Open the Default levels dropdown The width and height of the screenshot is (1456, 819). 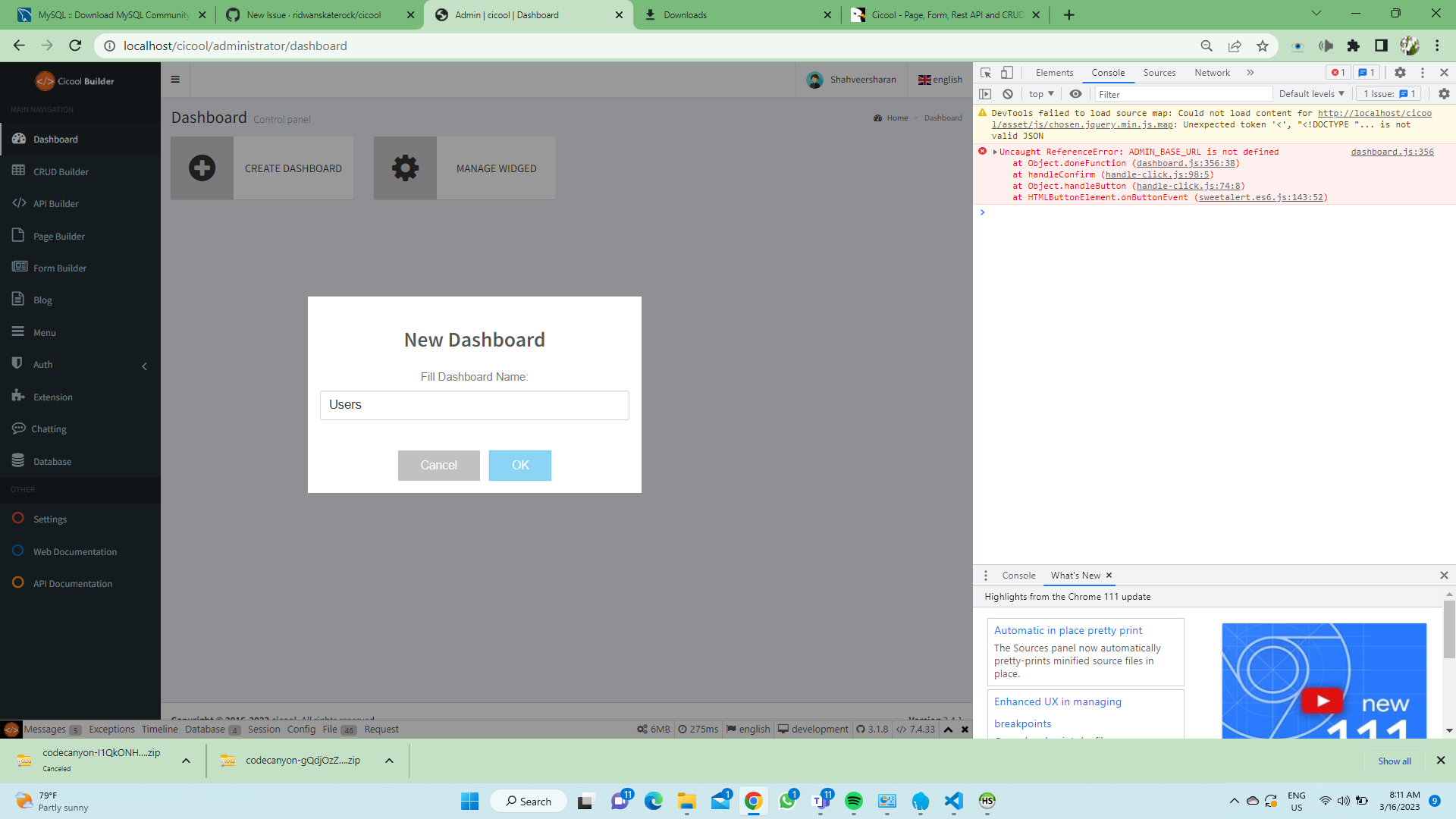coord(1311,93)
